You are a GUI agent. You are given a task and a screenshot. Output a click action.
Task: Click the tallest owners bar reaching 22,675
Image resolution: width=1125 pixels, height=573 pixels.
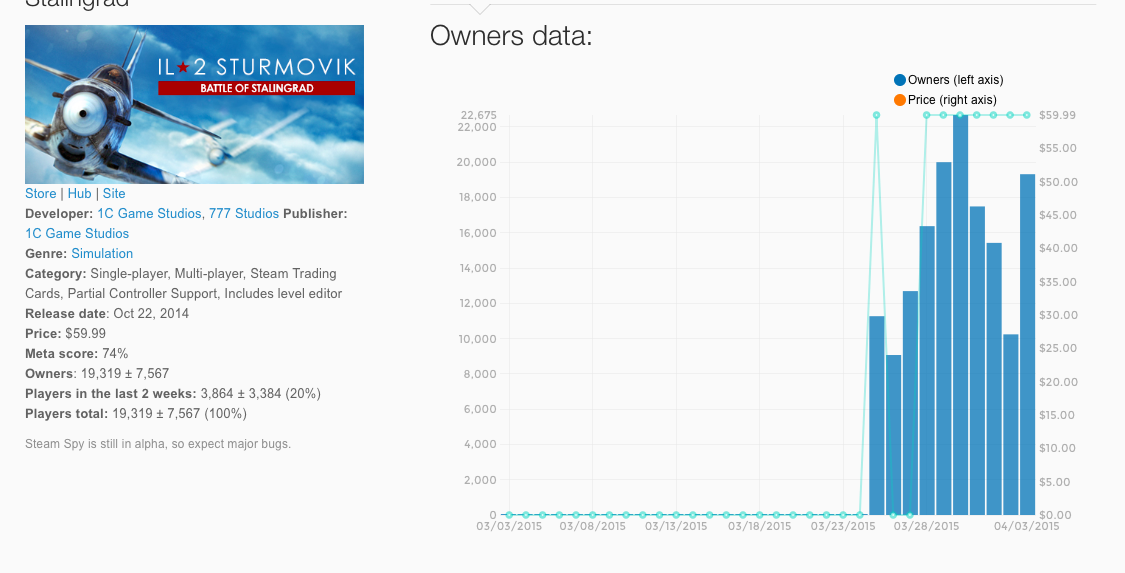click(960, 315)
